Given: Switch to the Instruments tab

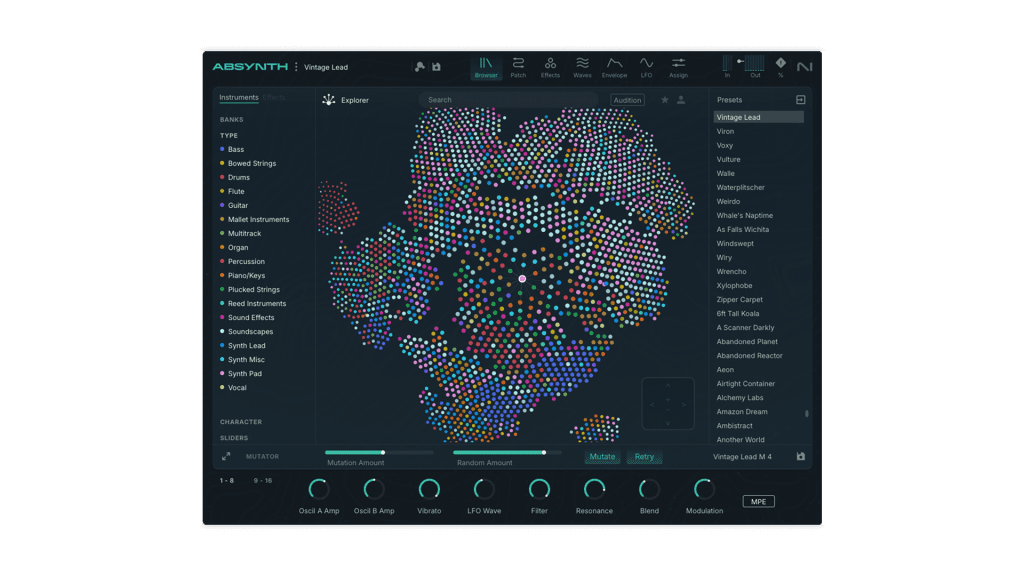Looking at the screenshot, I should coord(239,98).
